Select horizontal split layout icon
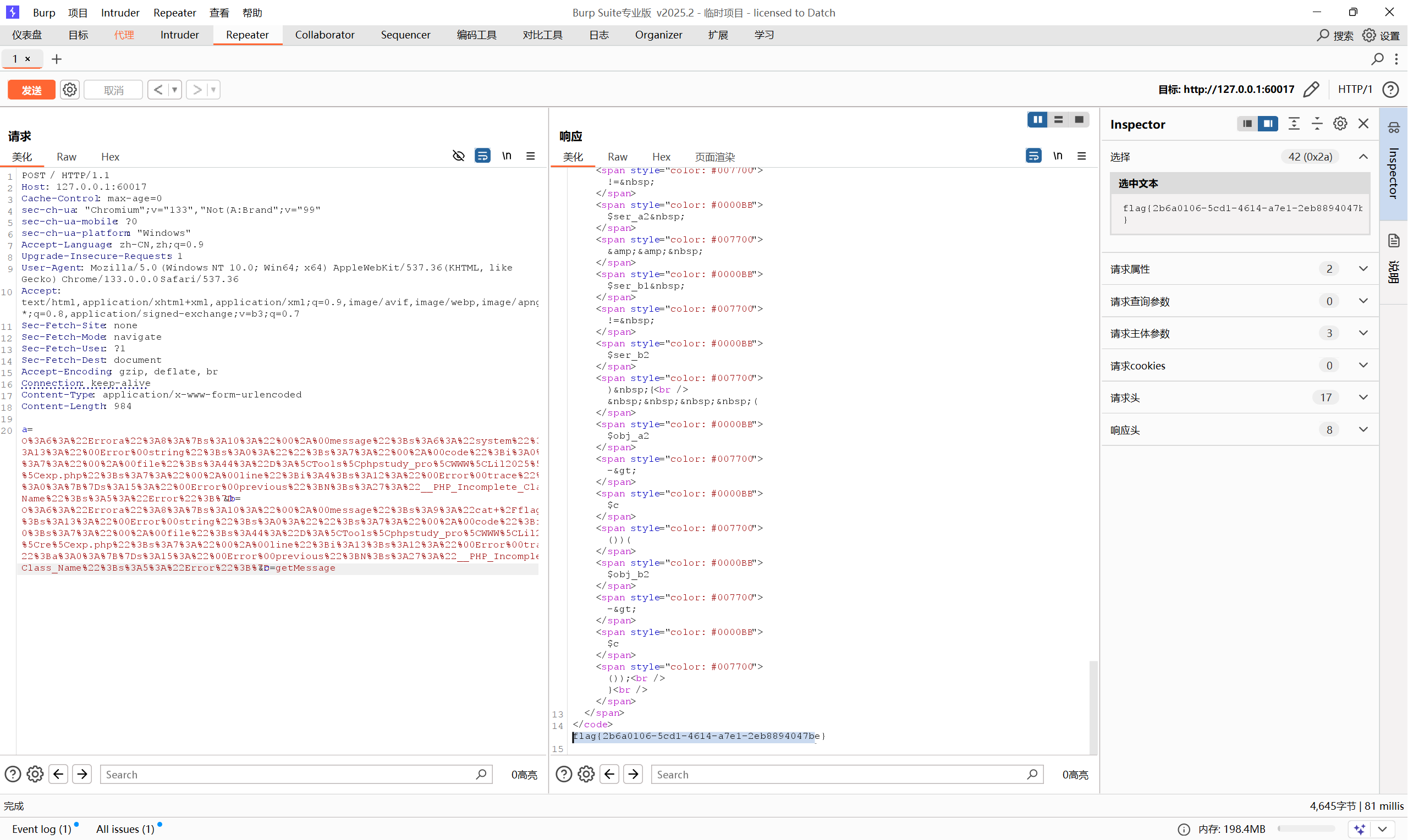The width and height of the screenshot is (1408, 840). (1058, 119)
